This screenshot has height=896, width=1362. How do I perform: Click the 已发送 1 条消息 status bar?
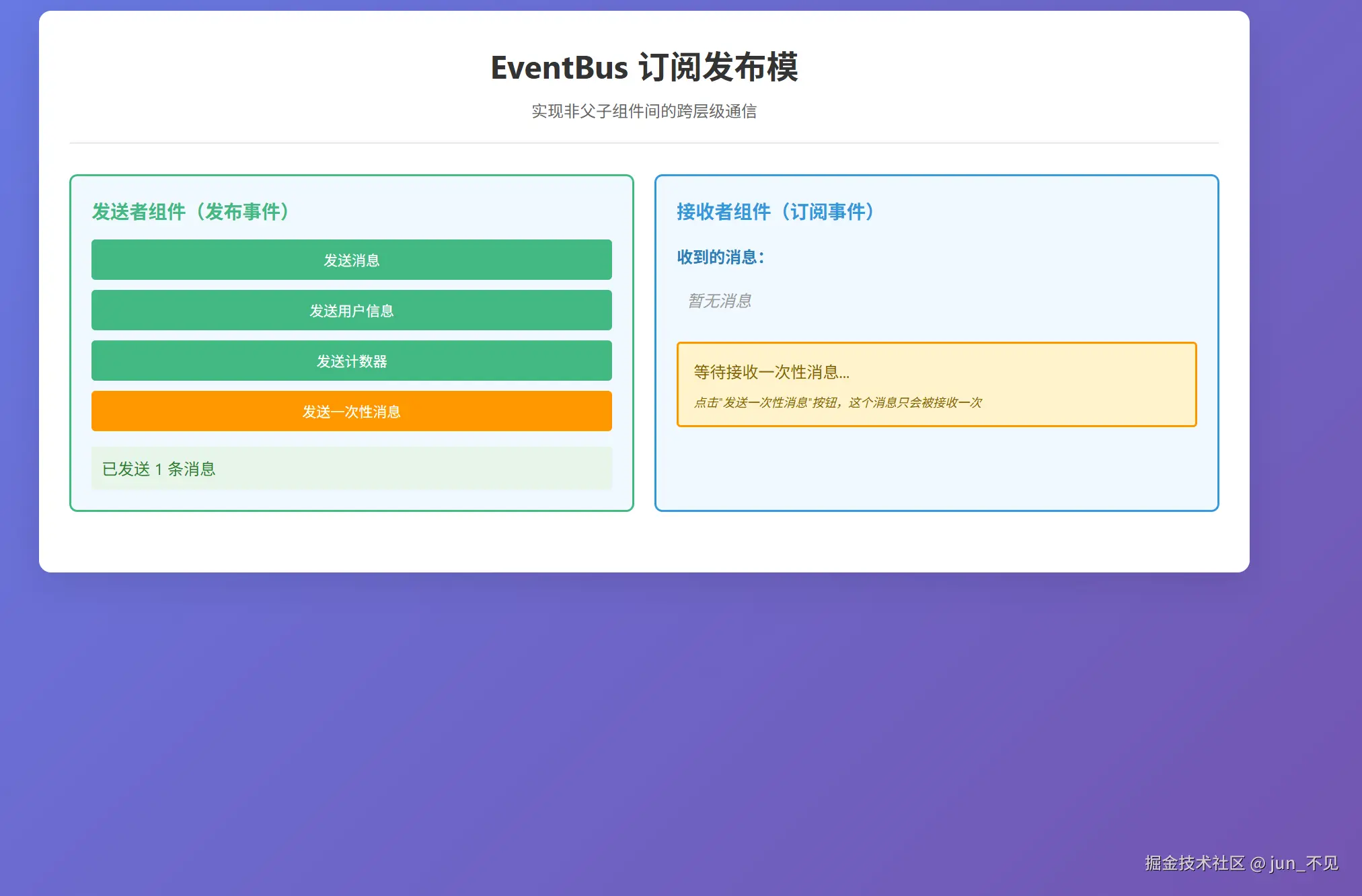(x=351, y=469)
